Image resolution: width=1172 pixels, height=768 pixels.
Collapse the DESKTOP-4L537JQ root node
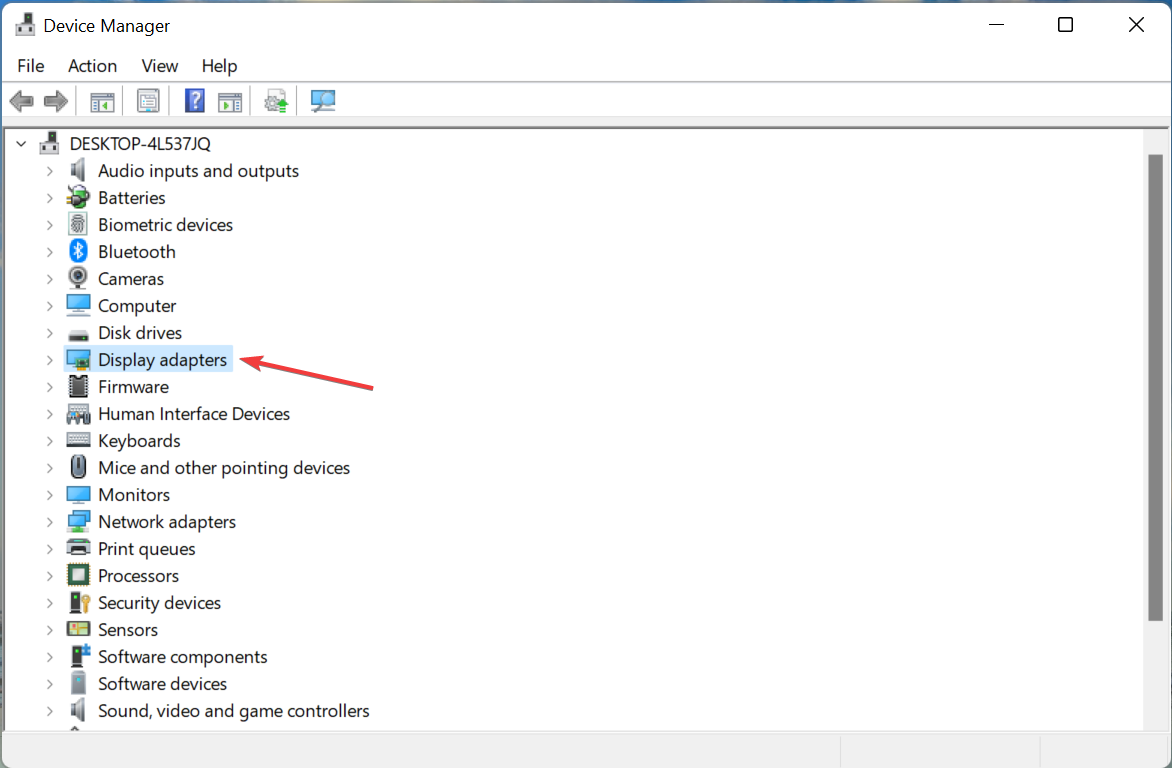[x=21, y=143]
